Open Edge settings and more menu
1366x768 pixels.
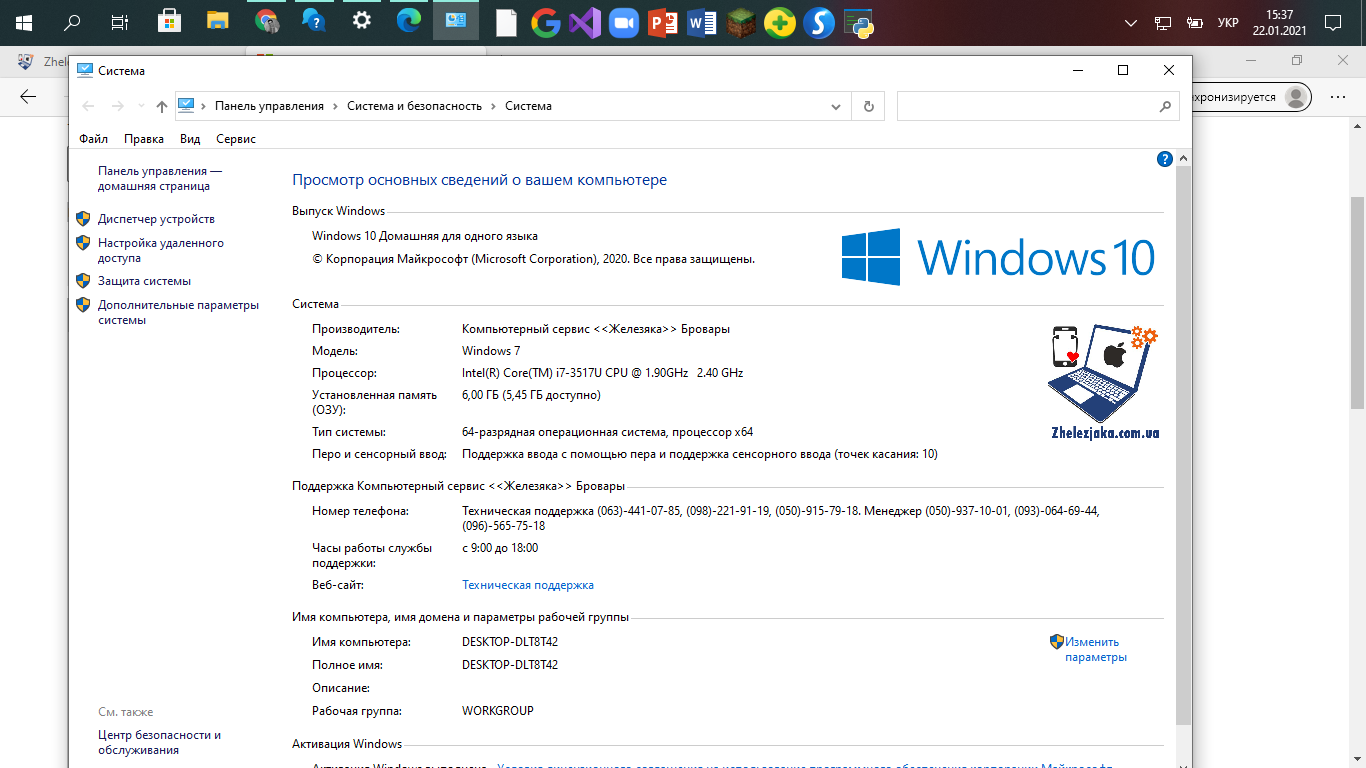pos(1337,97)
